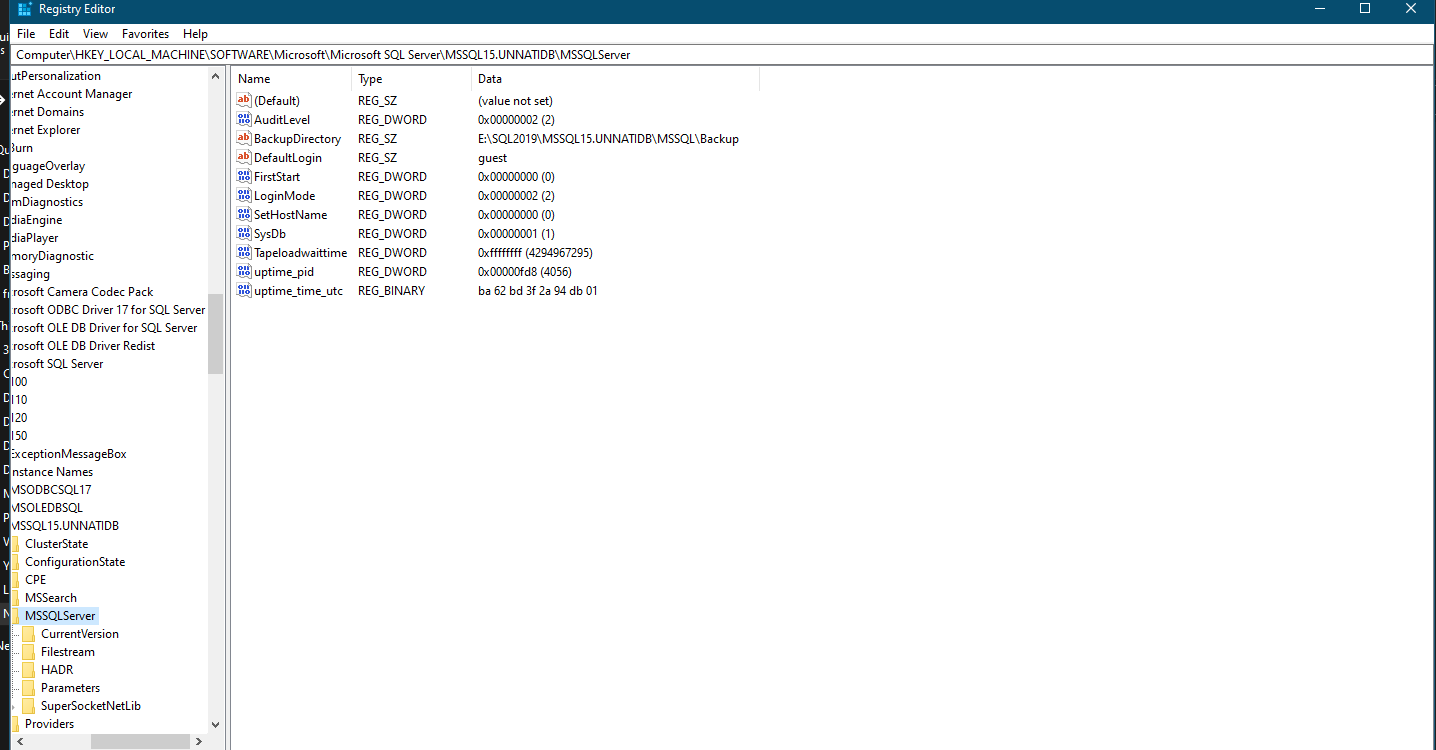Click the DefaultLogin string value icon
Screen dimensions: 1436x750
click(x=244, y=157)
